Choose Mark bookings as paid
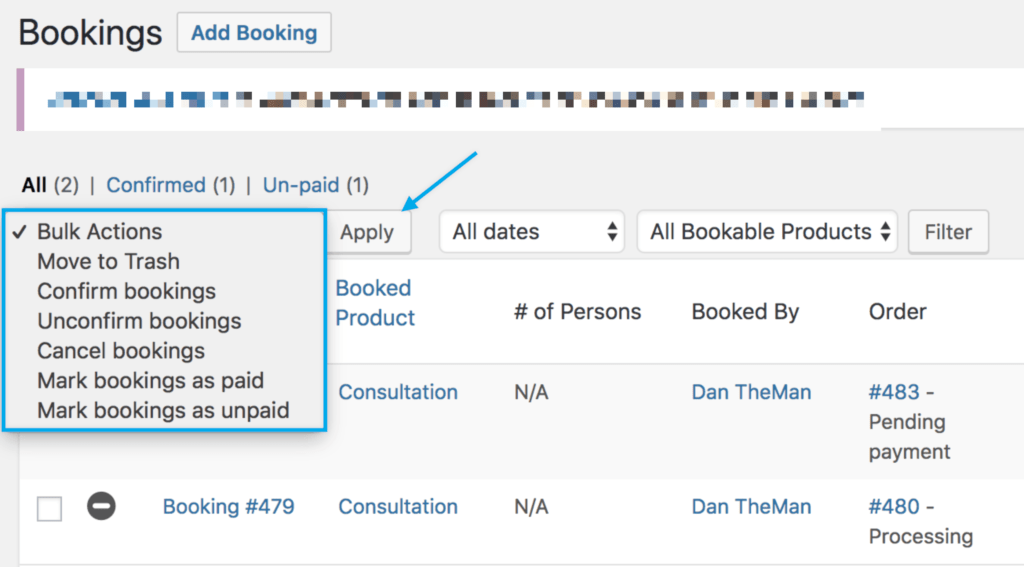This screenshot has height=567, width=1024. click(x=150, y=381)
